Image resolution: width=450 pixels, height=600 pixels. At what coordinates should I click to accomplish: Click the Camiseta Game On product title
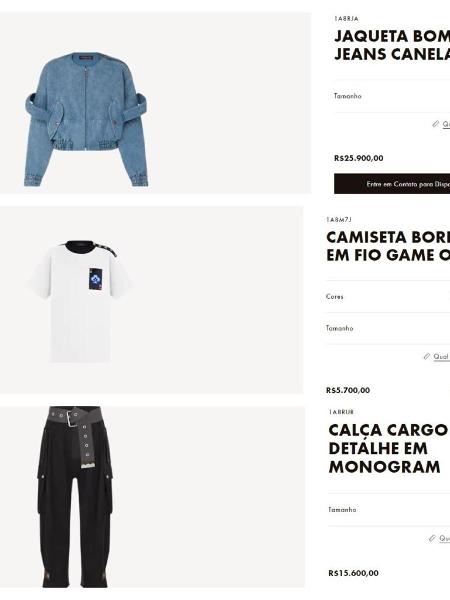(388, 246)
